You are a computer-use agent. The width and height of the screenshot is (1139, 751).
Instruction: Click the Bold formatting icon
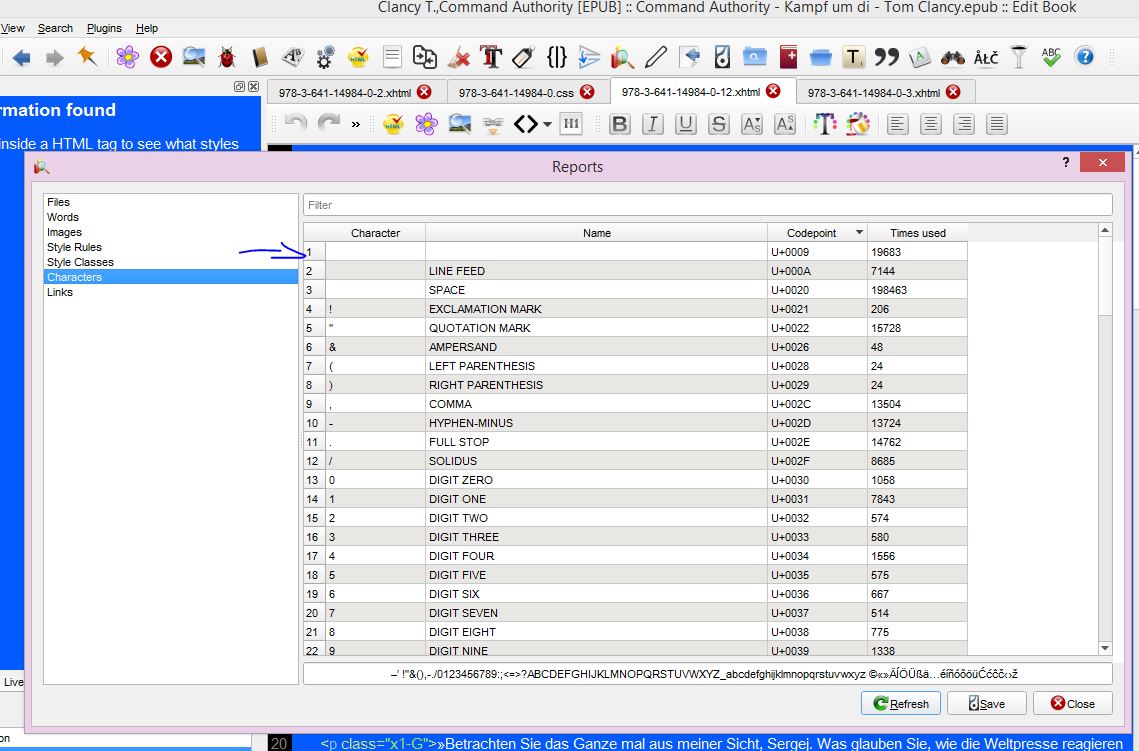click(620, 125)
